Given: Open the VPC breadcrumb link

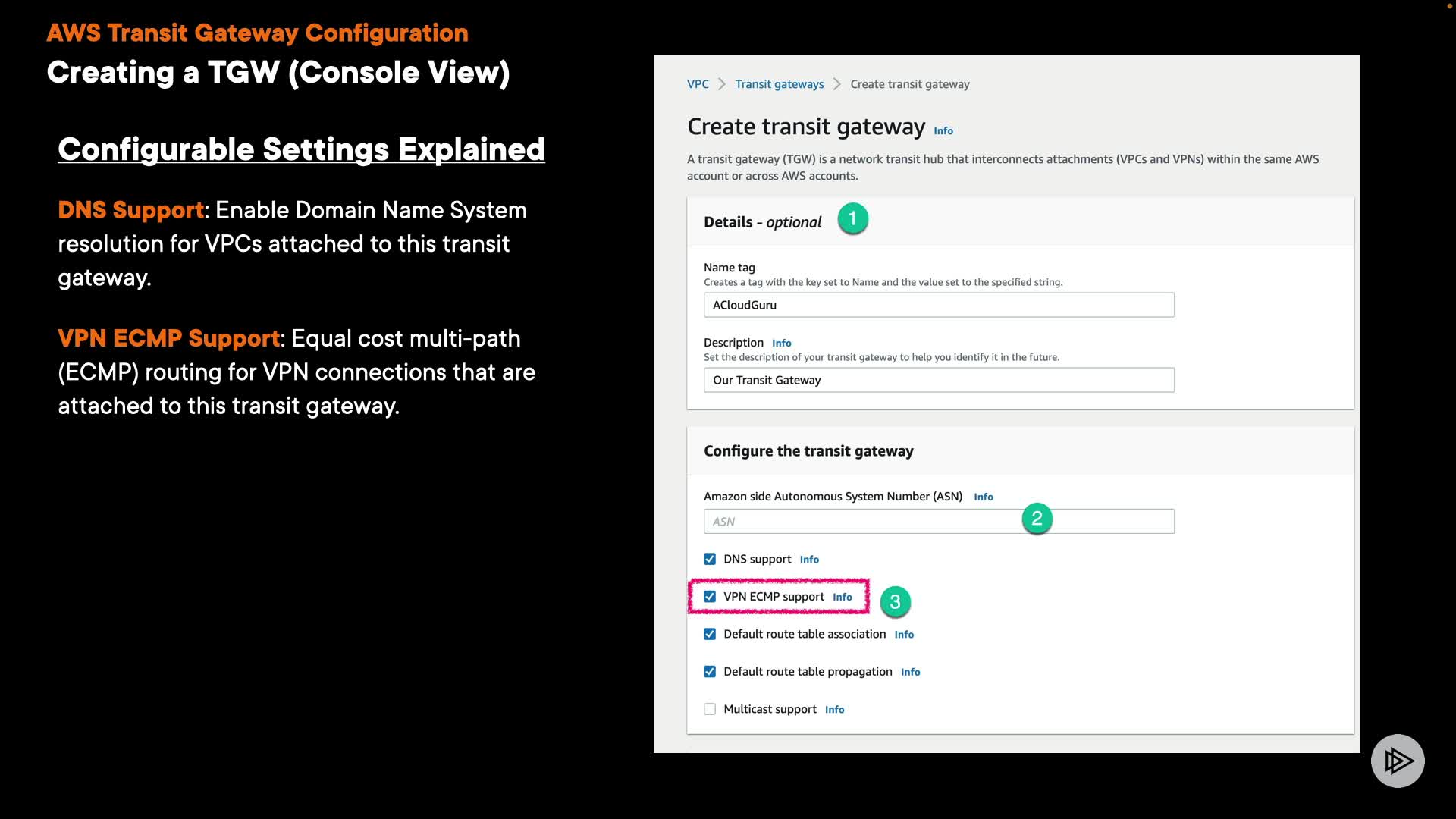Looking at the screenshot, I should click(x=698, y=84).
